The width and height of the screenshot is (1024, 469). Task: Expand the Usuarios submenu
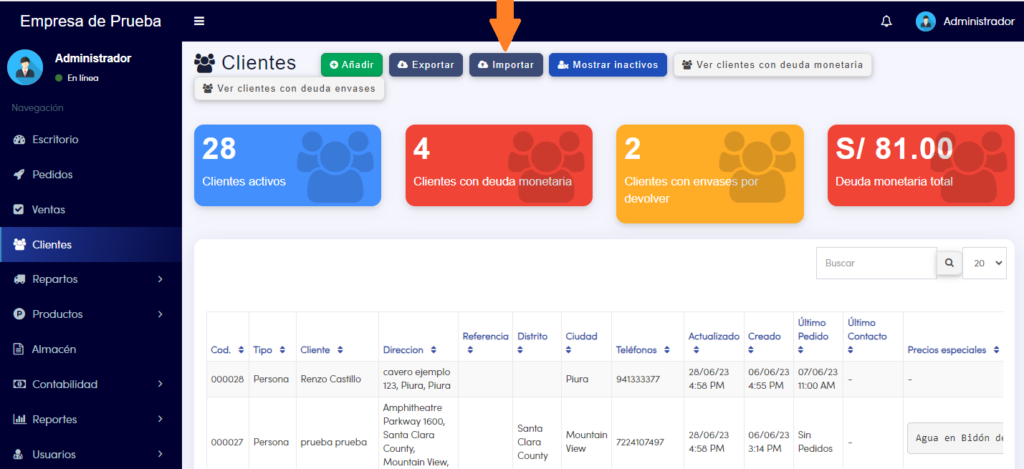tap(91, 454)
